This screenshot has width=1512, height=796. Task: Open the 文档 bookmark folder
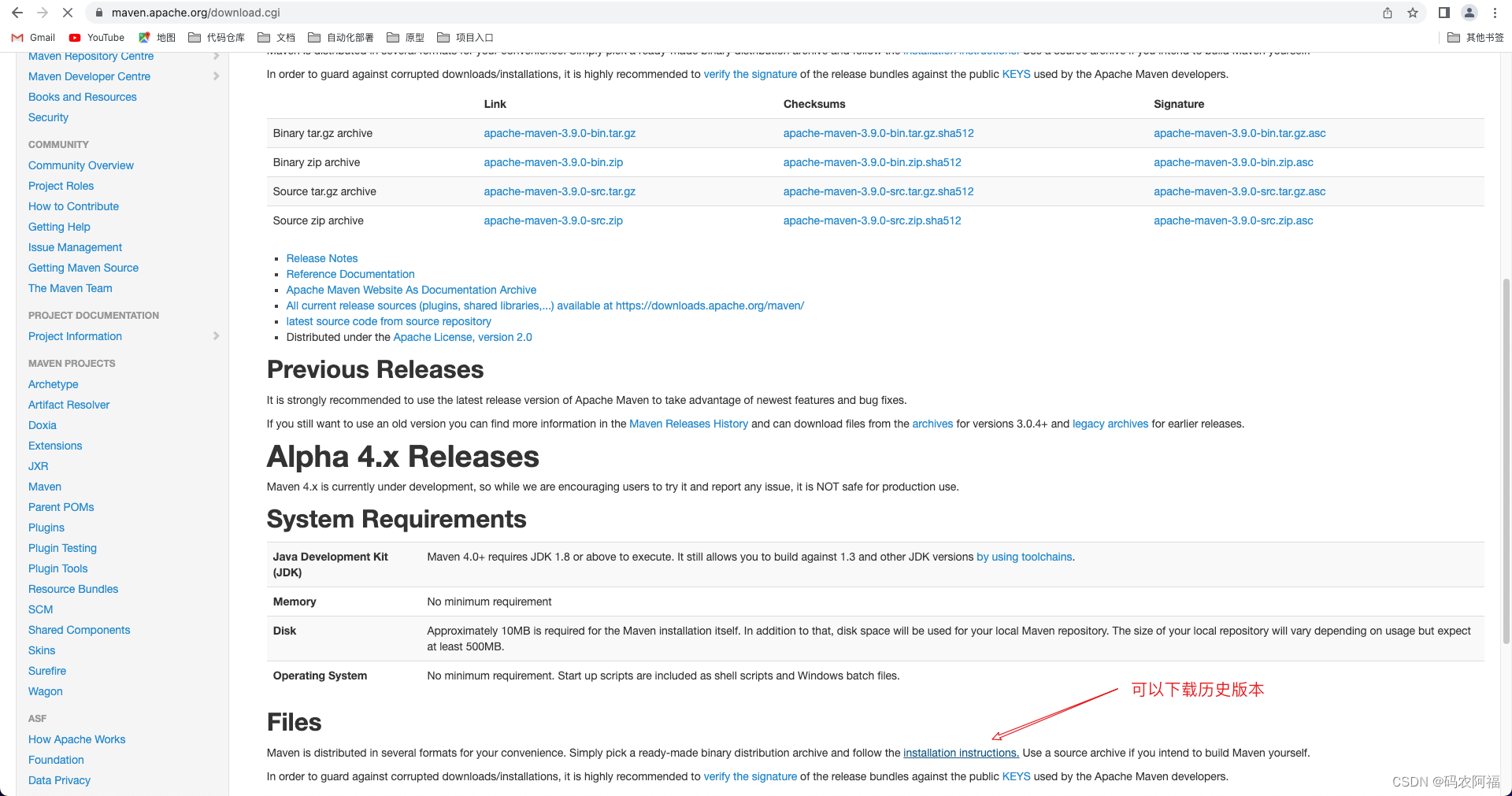point(276,37)
